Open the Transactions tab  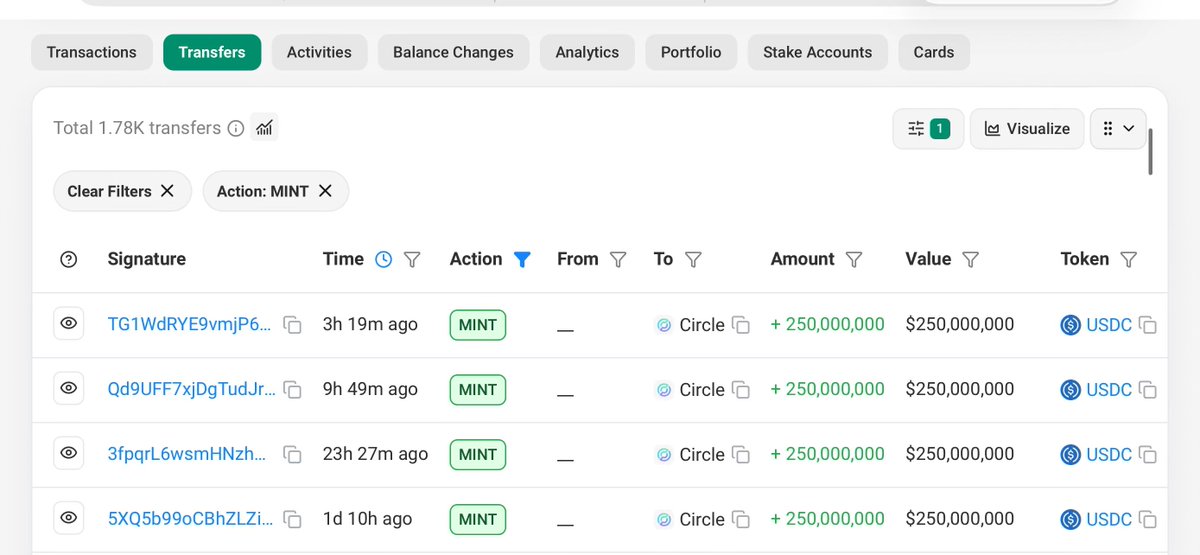coord(92,52)
